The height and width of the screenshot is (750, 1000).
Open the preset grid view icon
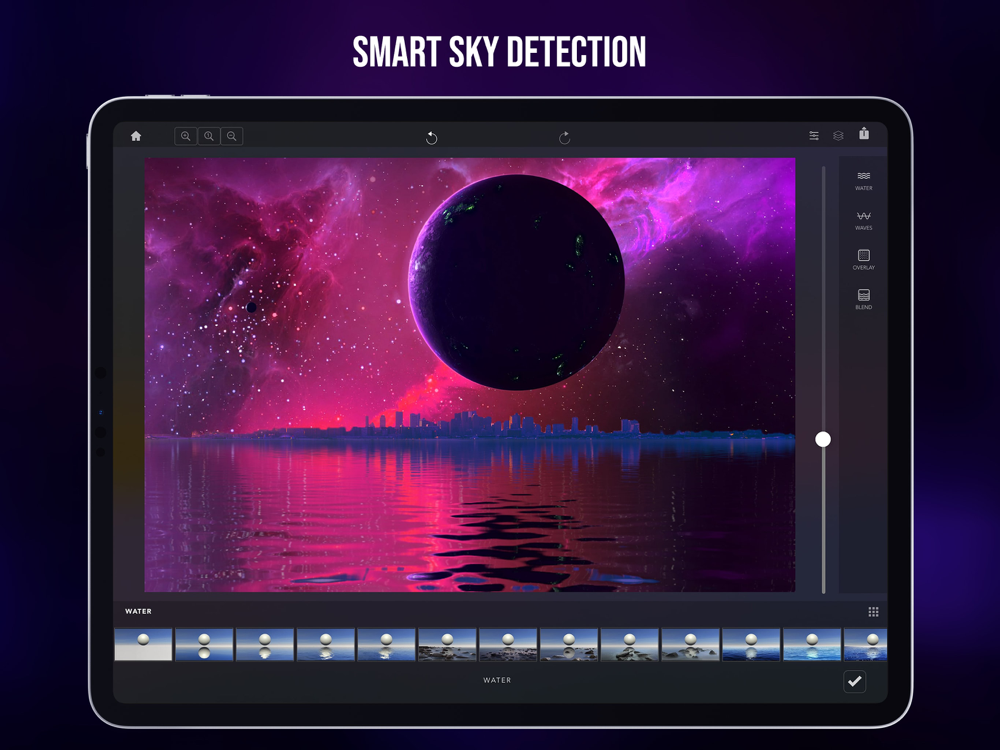click(874, 612)
